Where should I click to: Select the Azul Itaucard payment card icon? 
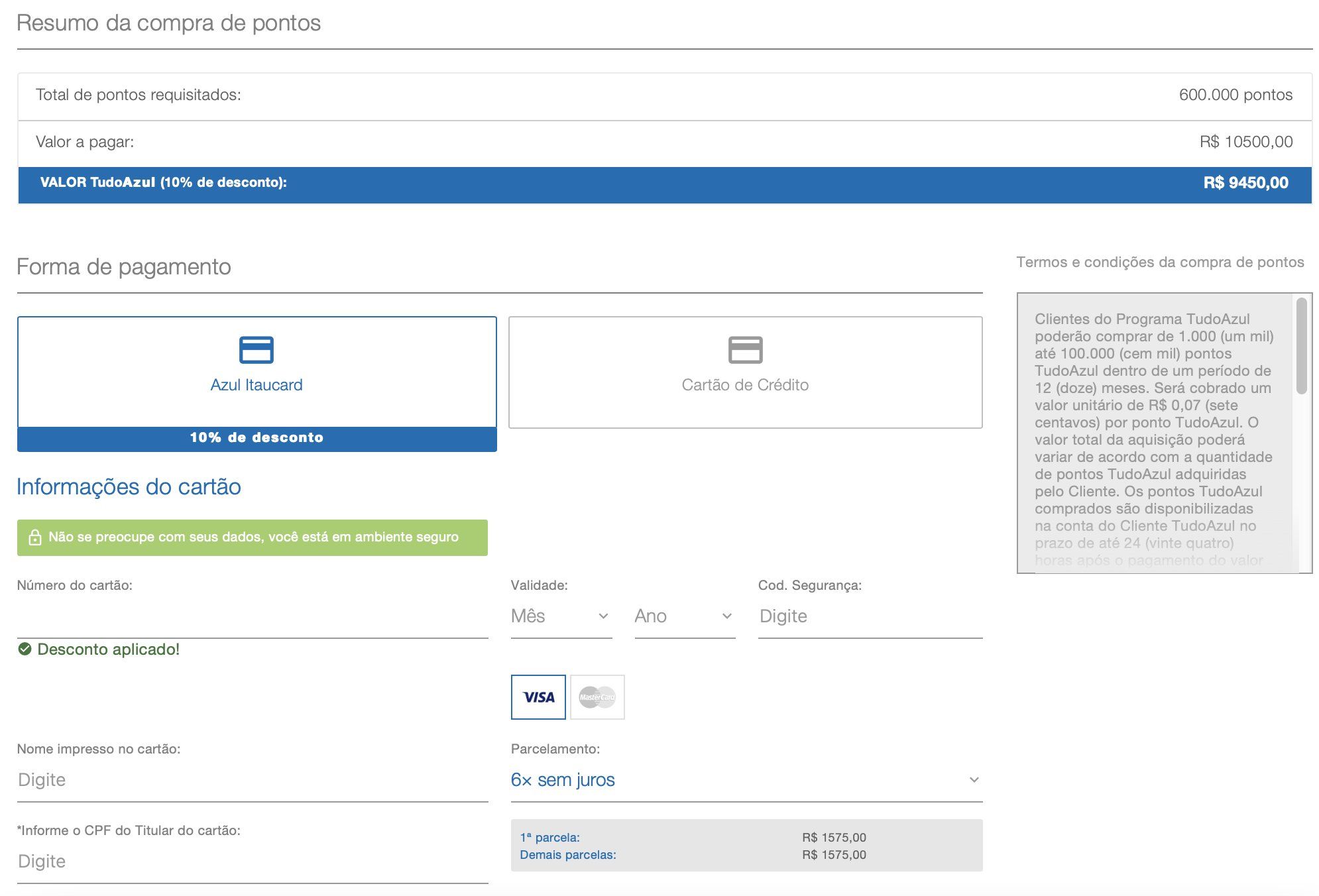tap(257, 350)
